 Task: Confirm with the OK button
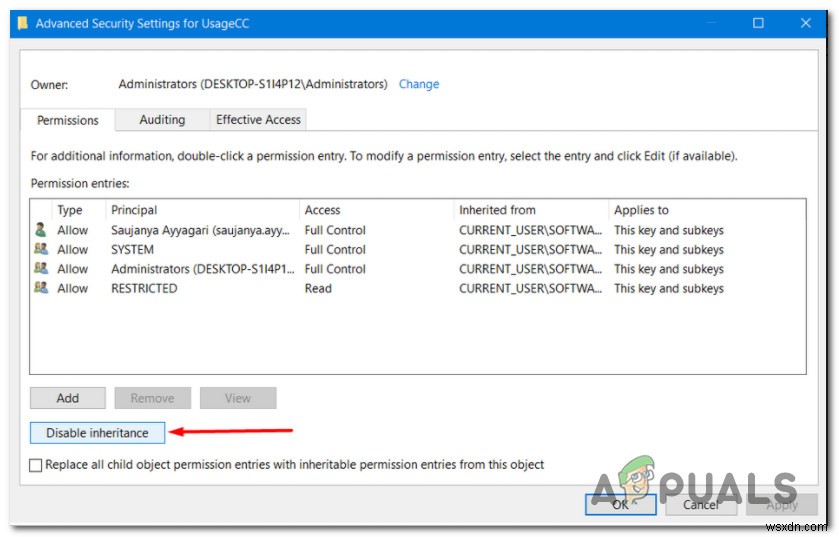(620, 504)
